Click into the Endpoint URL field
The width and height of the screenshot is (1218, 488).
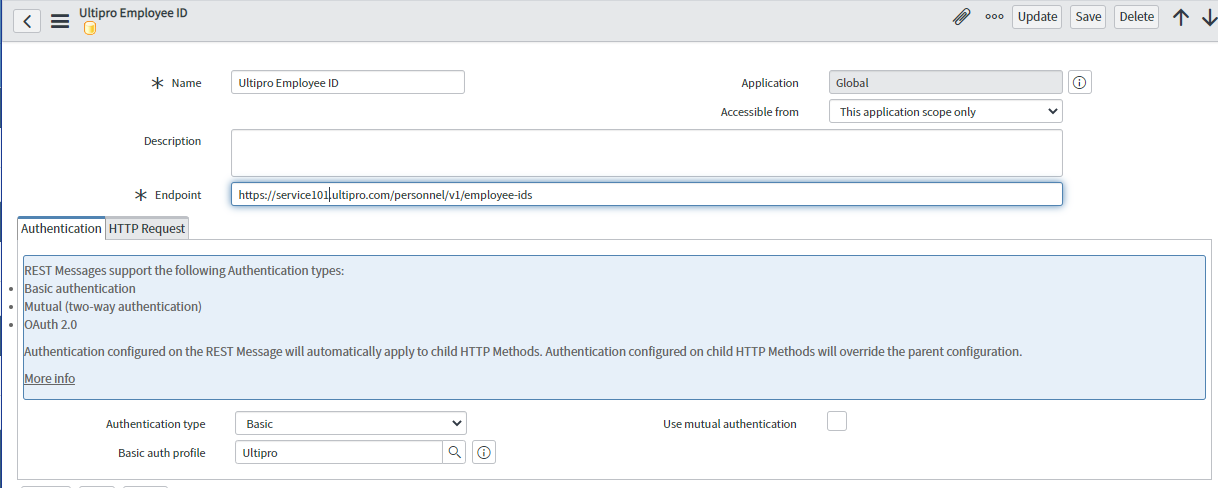(646, 194)
